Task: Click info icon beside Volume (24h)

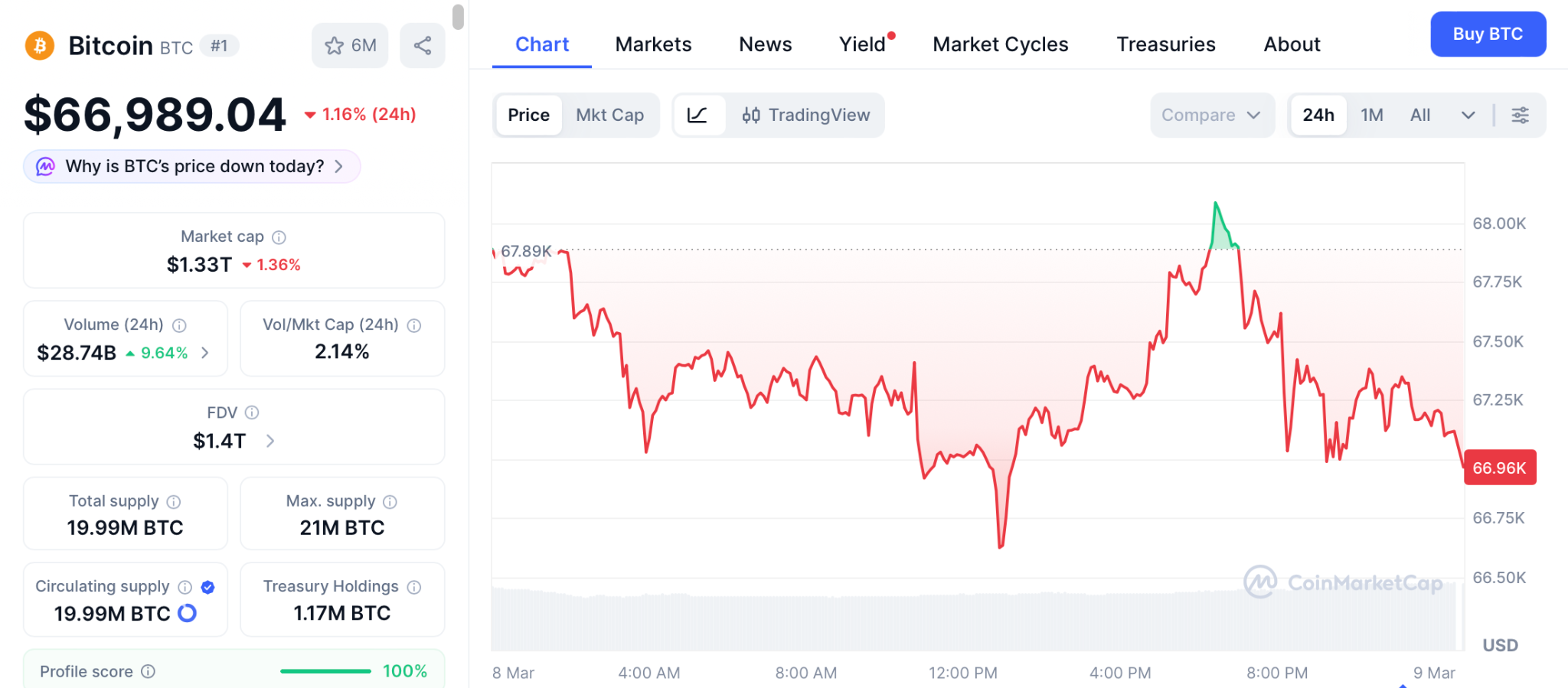Action: coord(179,325)
